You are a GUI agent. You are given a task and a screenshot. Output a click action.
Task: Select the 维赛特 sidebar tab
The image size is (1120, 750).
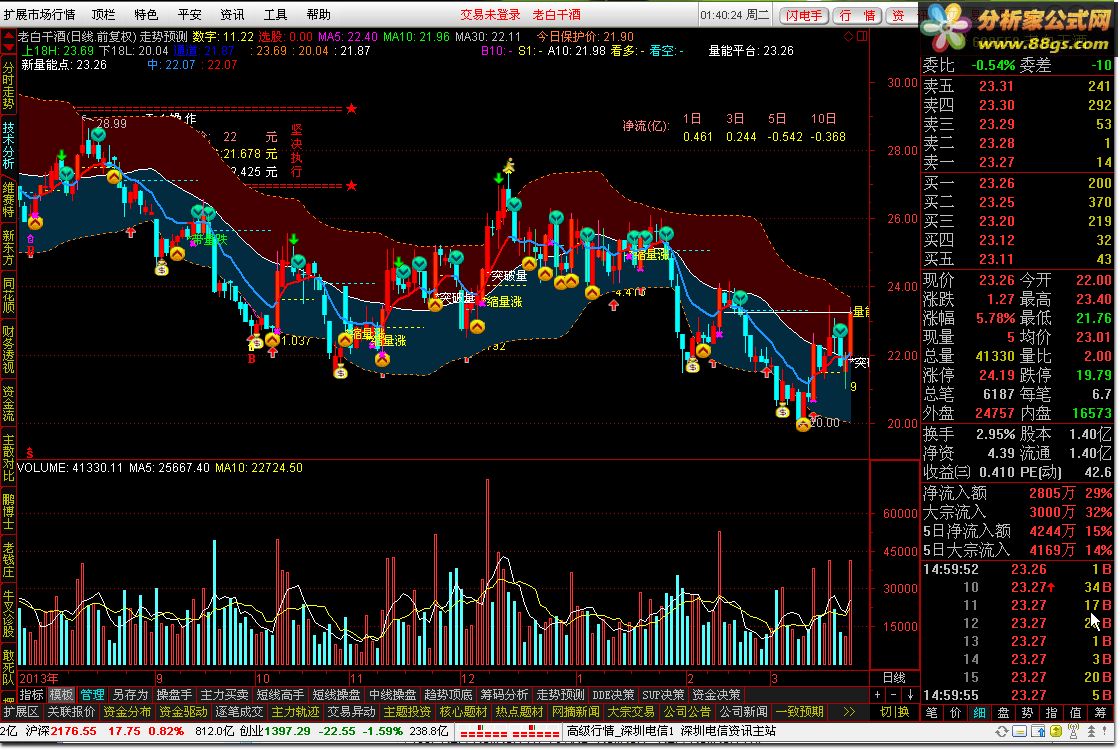8,200
